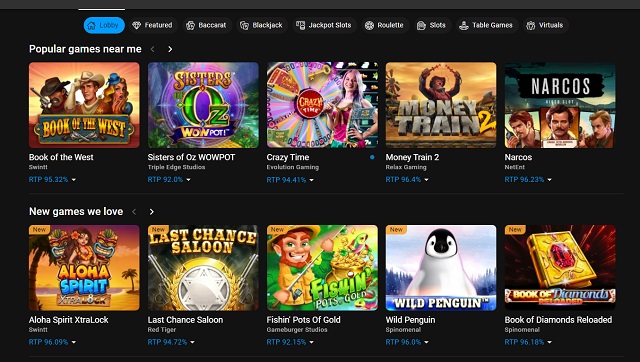Click the Money Train 2 title
640x362 pixels.
pos(412,157)
